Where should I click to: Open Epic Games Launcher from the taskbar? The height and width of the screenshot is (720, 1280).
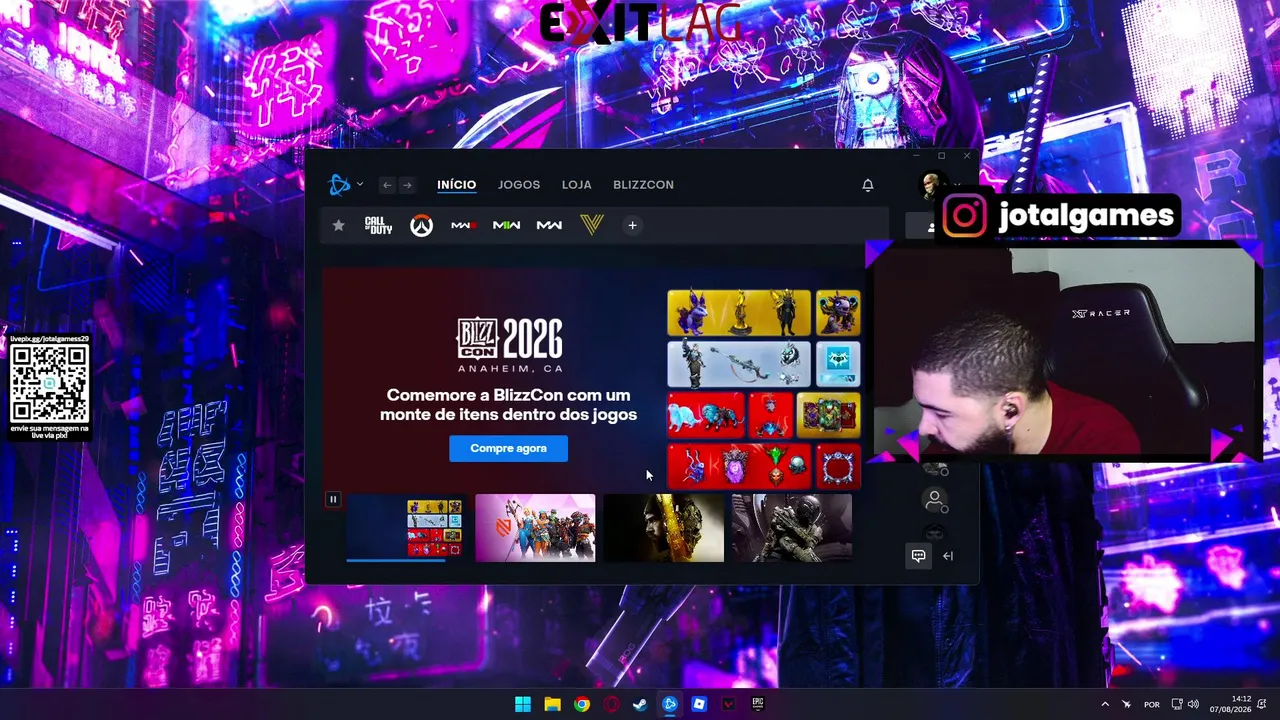tap(758, 704)
